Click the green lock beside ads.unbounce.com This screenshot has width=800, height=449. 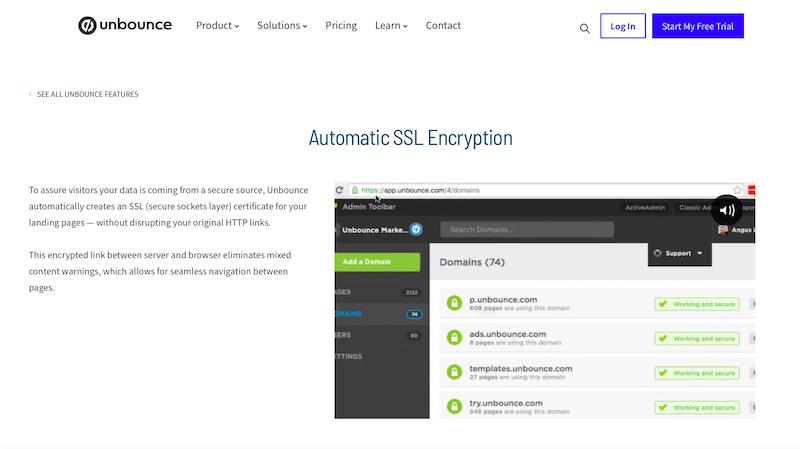454,337
